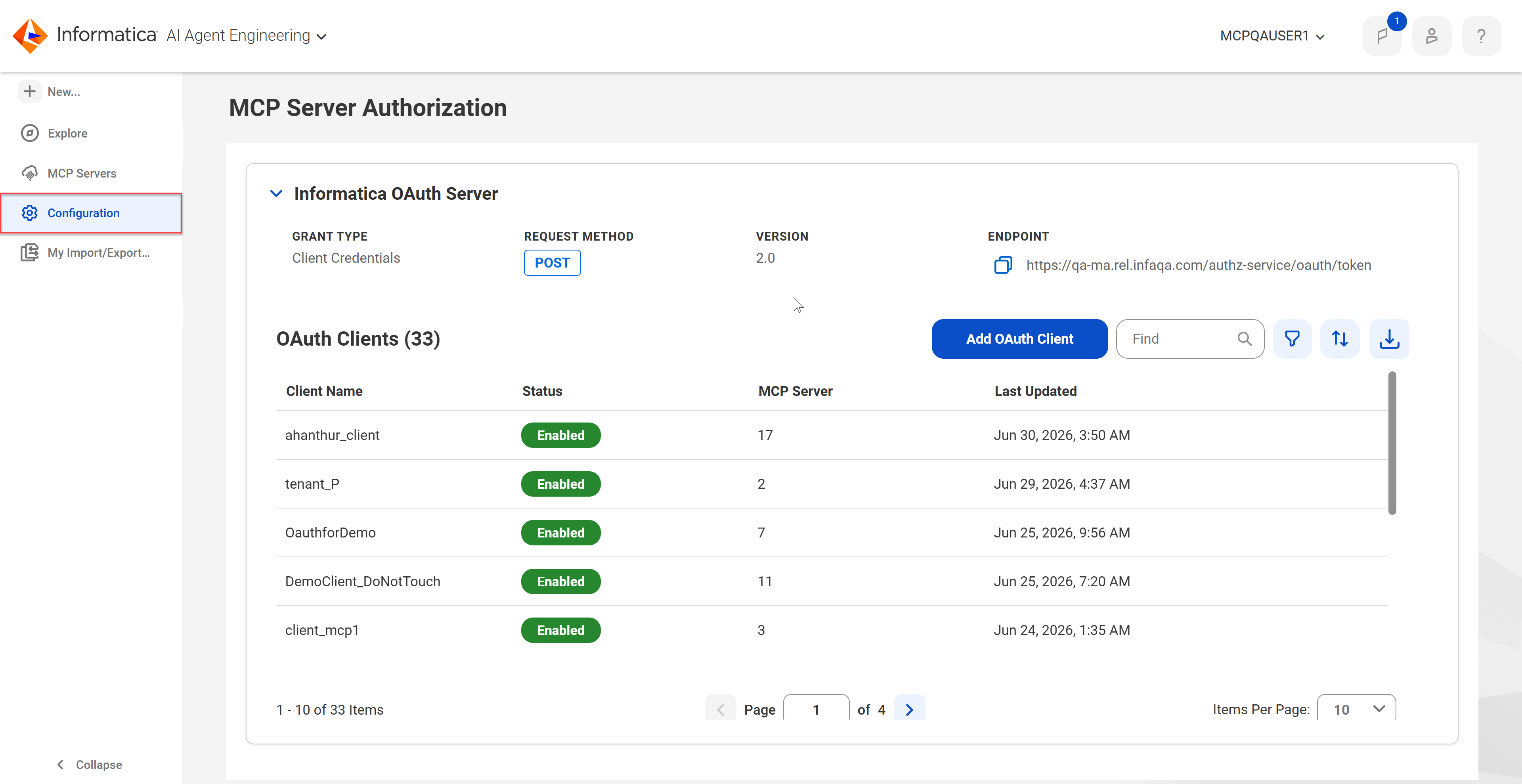
Task: Select the OauthforDemo client name
Action: point(330,533)
